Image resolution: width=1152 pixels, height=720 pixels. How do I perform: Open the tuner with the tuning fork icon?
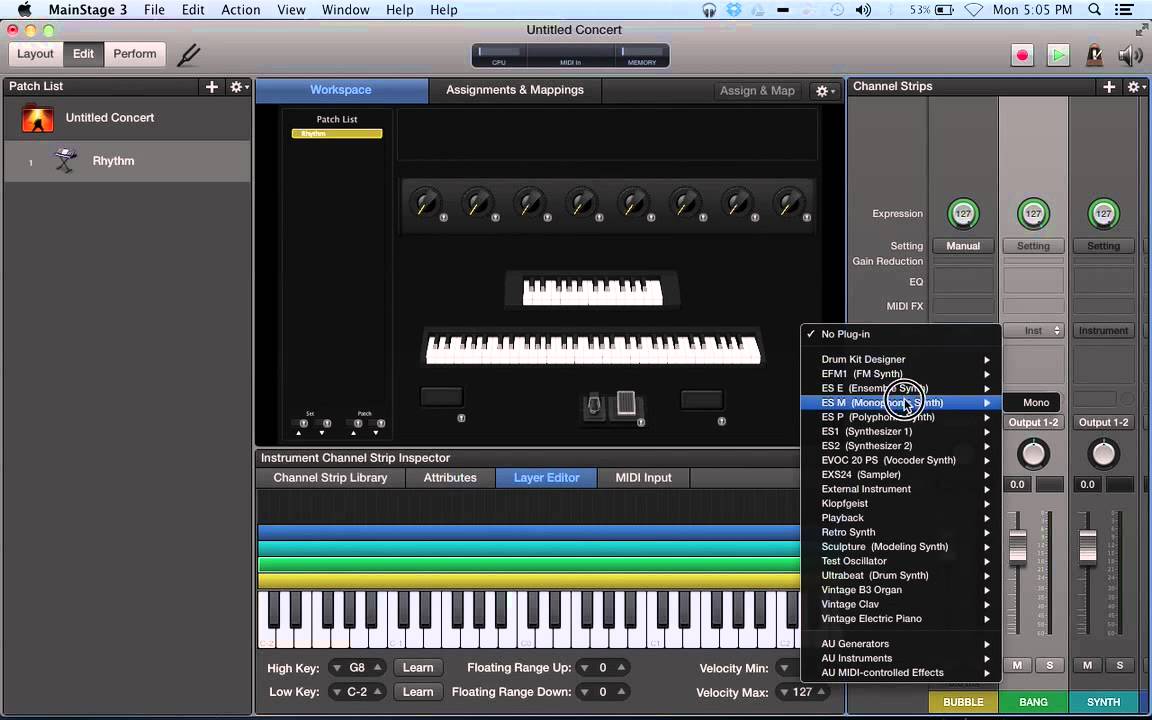[189, 54]
